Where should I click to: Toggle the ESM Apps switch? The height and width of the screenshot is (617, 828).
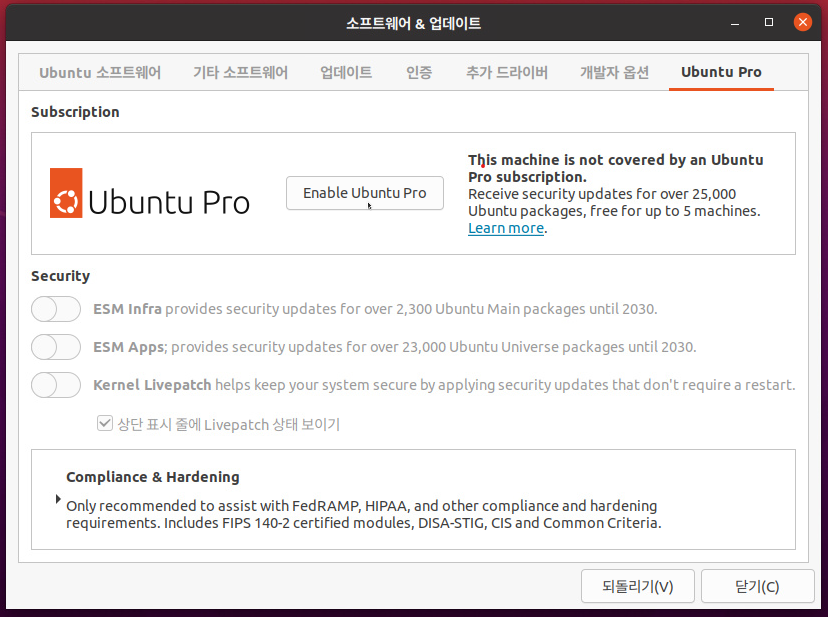click(56, 347)
